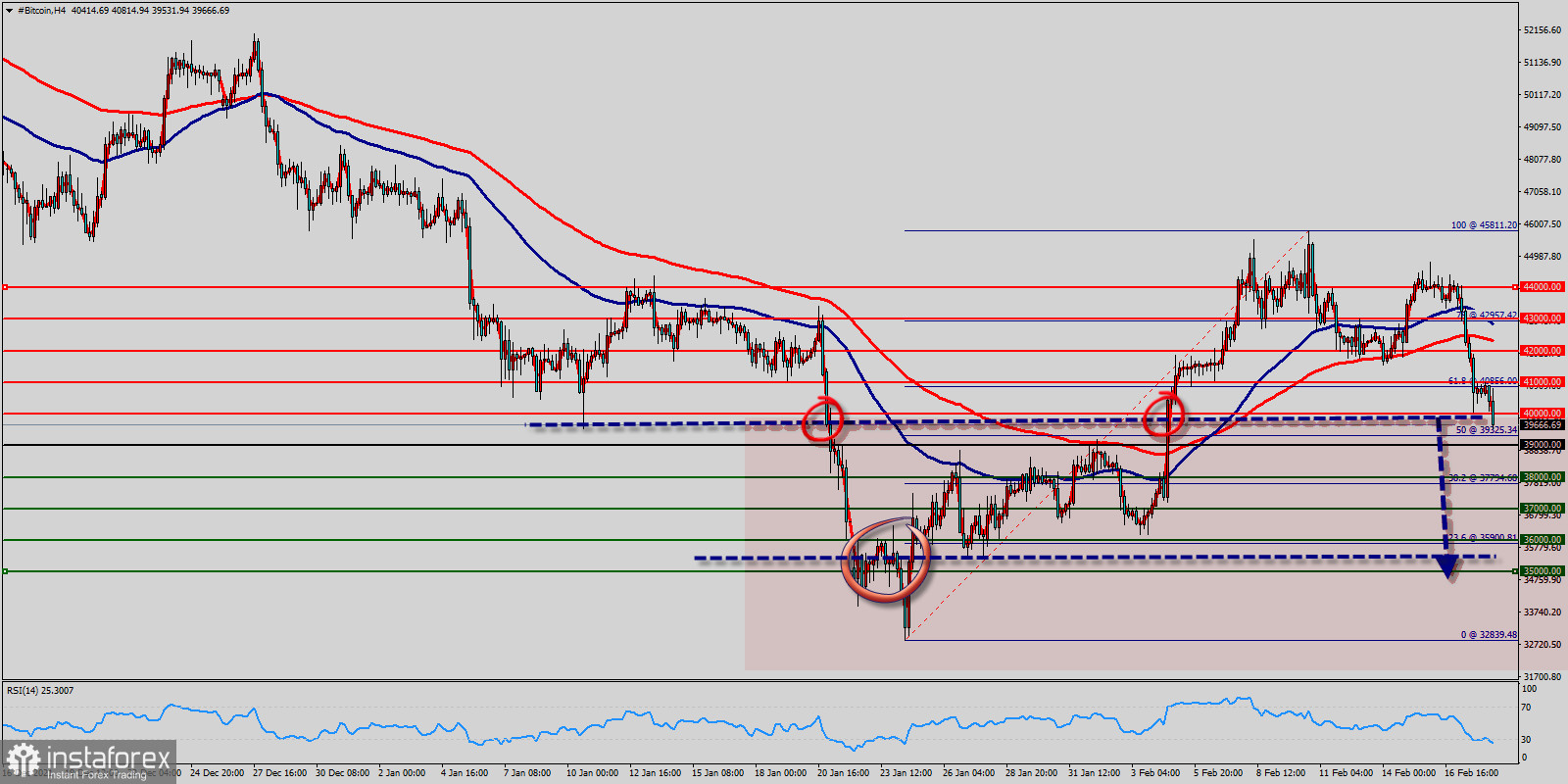Click time axis label 7 Jan 08:00
The width and height of the screenshot is (1568, 784).
tap(527, 773)
